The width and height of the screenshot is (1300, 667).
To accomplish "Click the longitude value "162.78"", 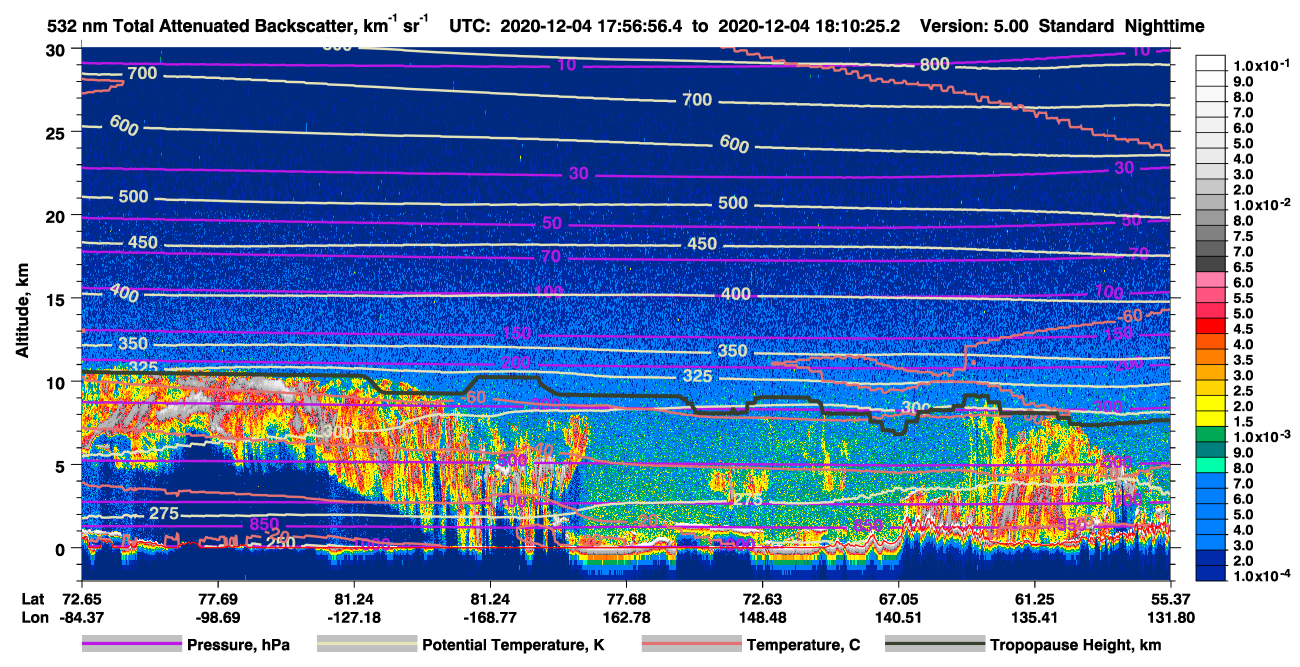I will 626,616.
